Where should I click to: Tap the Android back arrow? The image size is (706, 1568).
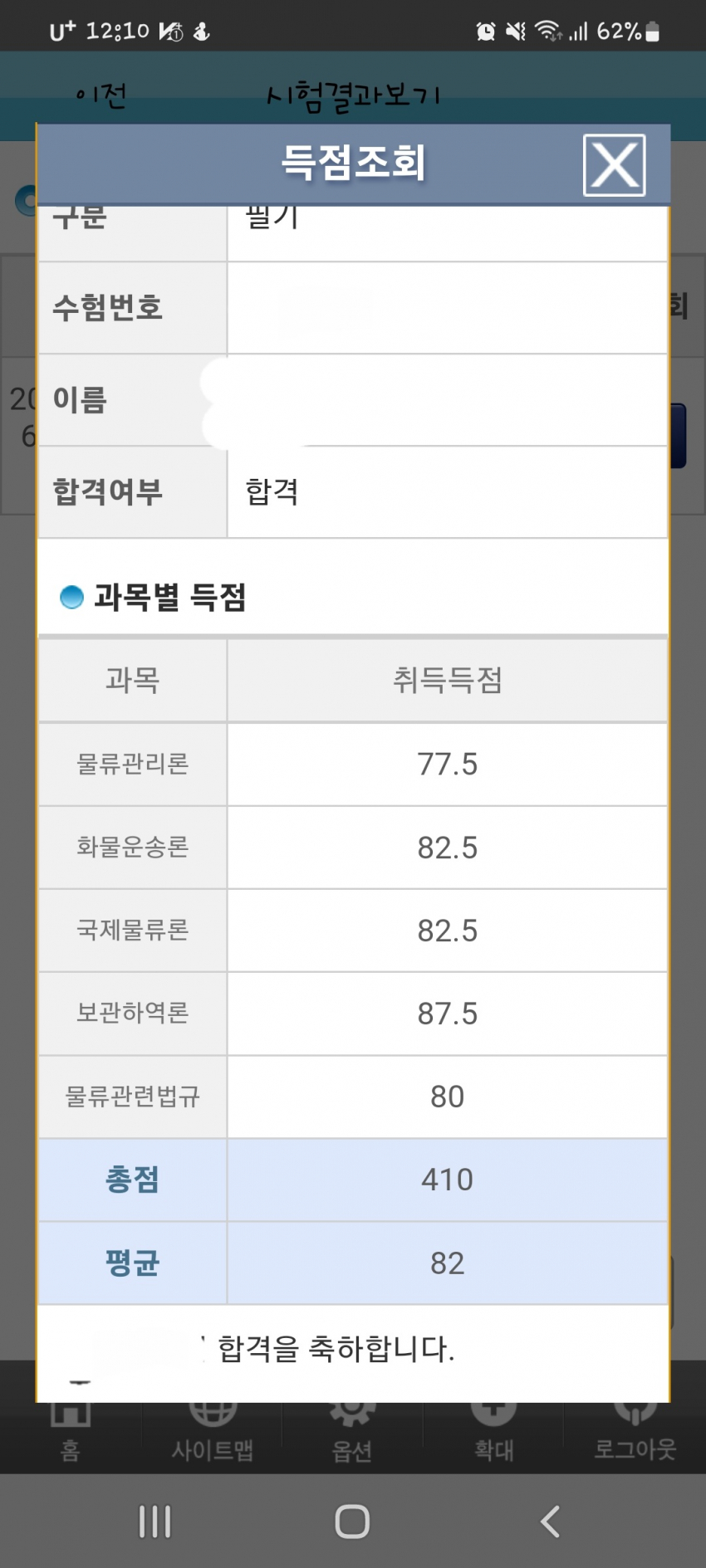(x=550, y=1522)
